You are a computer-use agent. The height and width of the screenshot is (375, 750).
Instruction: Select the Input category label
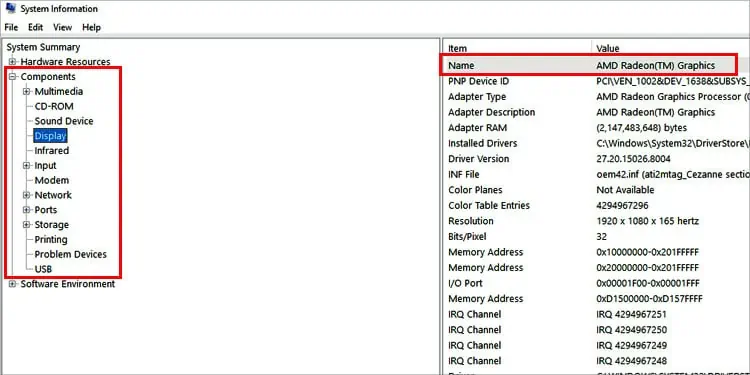point(45,165)
